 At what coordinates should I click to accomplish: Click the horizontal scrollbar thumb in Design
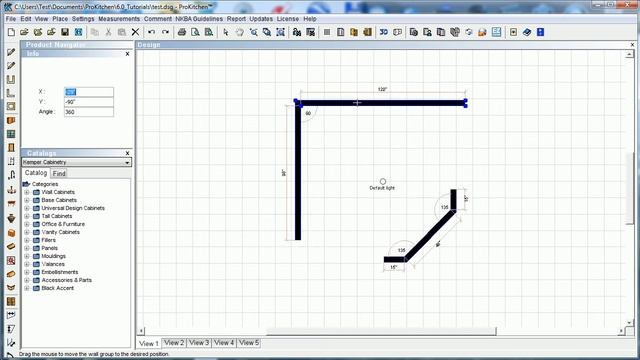pos(382,331)
